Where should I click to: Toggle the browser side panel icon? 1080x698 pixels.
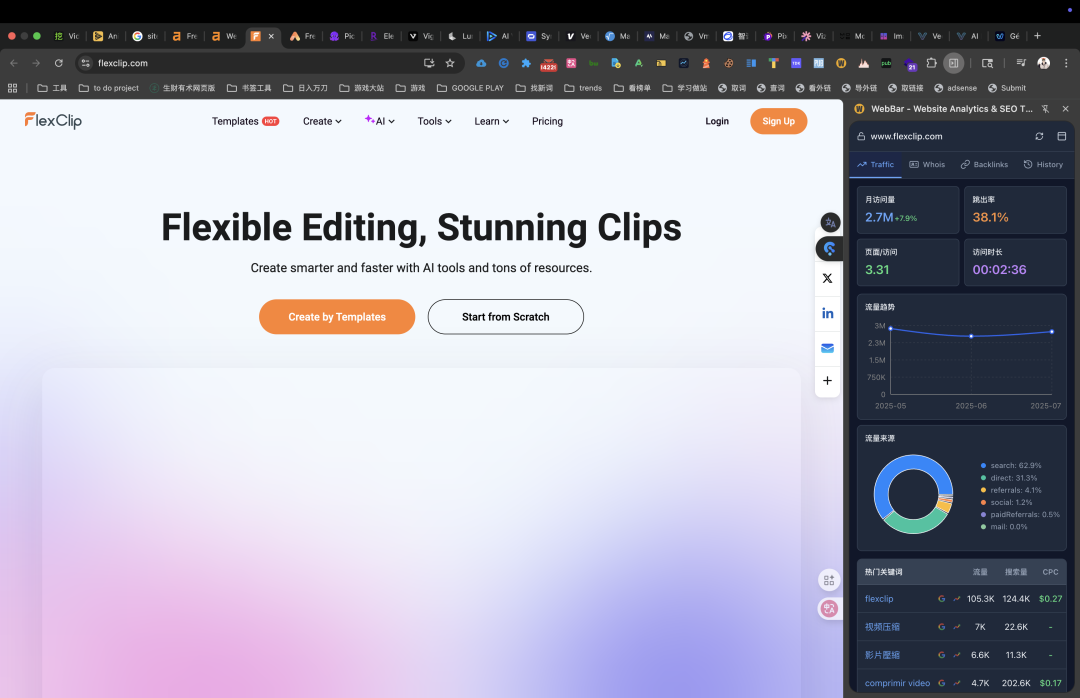(953, 63)
